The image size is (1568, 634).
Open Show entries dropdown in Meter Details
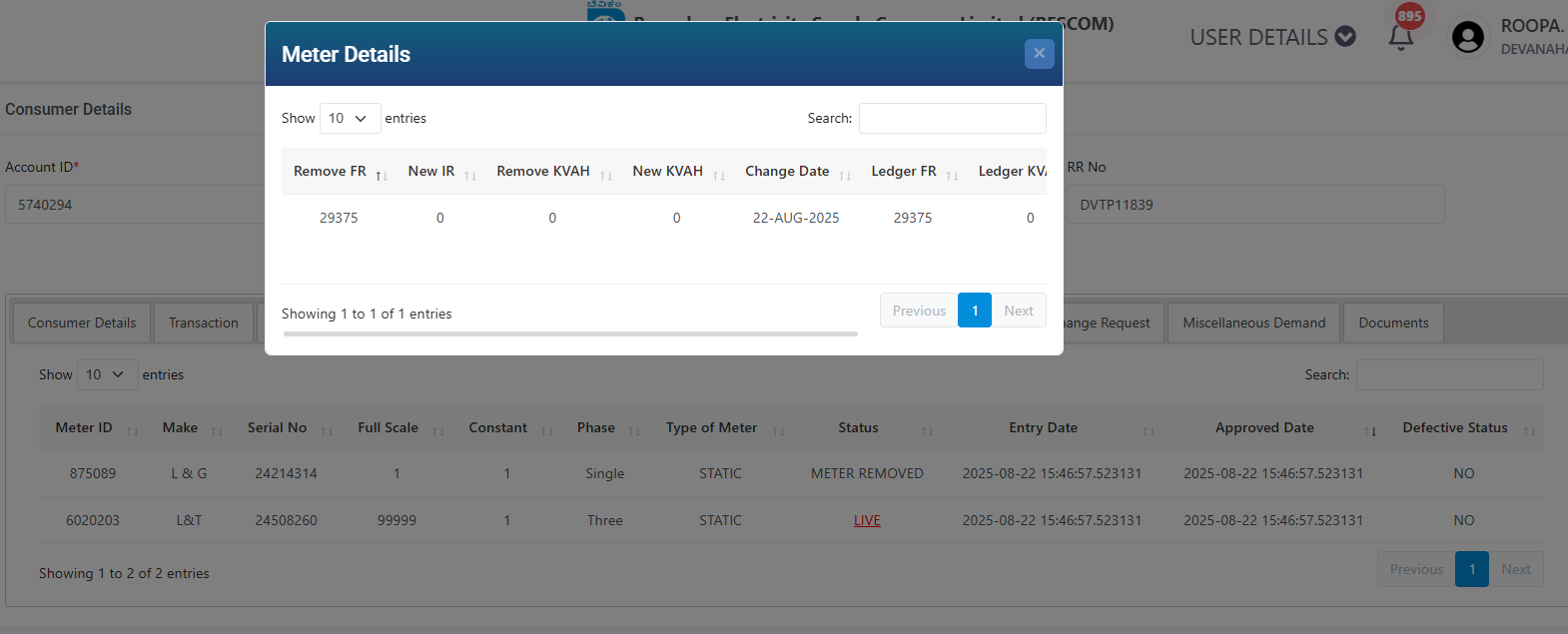click(351, 118)
